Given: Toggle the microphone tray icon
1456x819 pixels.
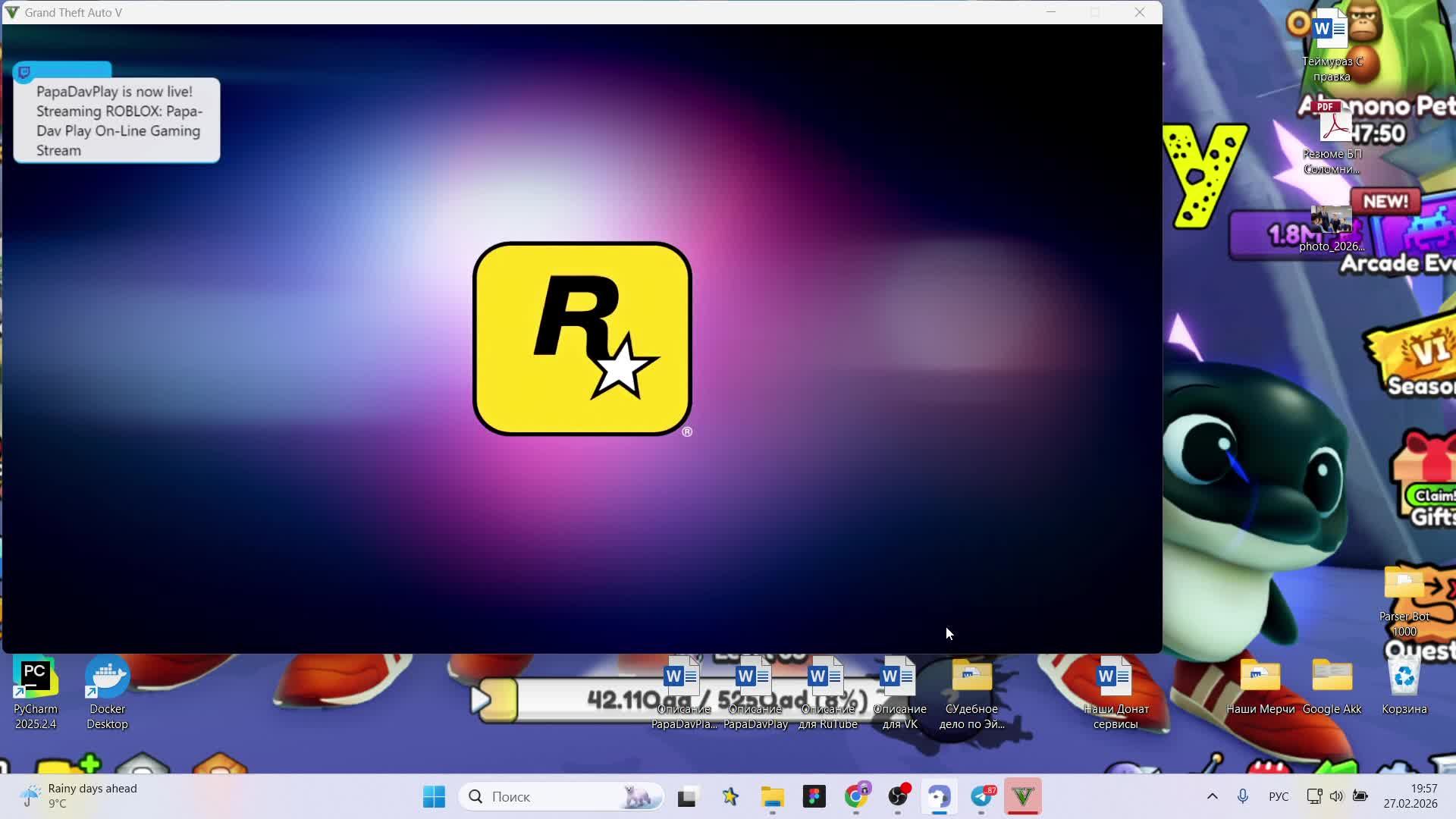Looking at the screenshot, I should click(1242, 796).
